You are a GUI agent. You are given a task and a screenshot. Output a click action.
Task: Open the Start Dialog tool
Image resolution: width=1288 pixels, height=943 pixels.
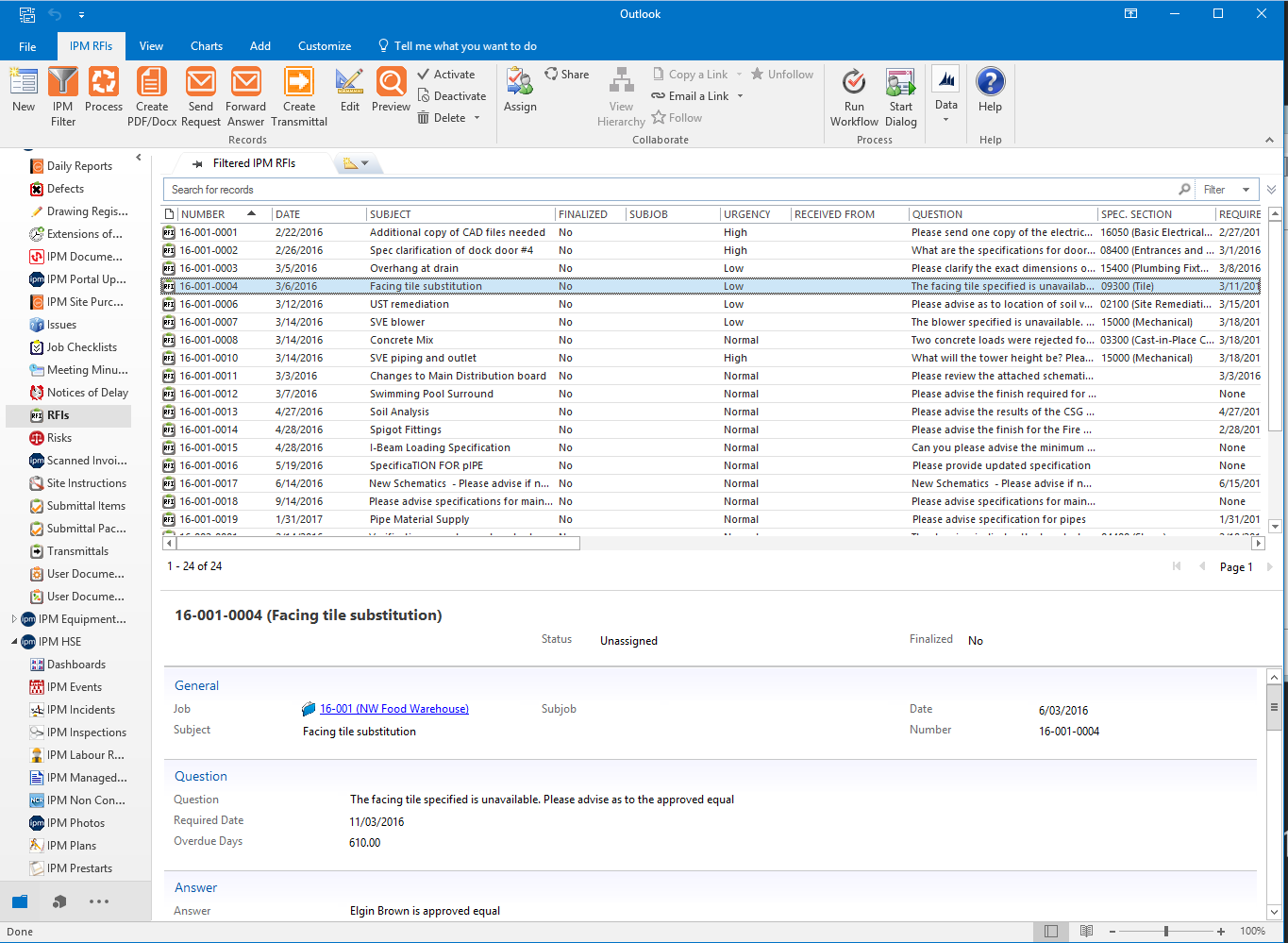tap(900, 91)
